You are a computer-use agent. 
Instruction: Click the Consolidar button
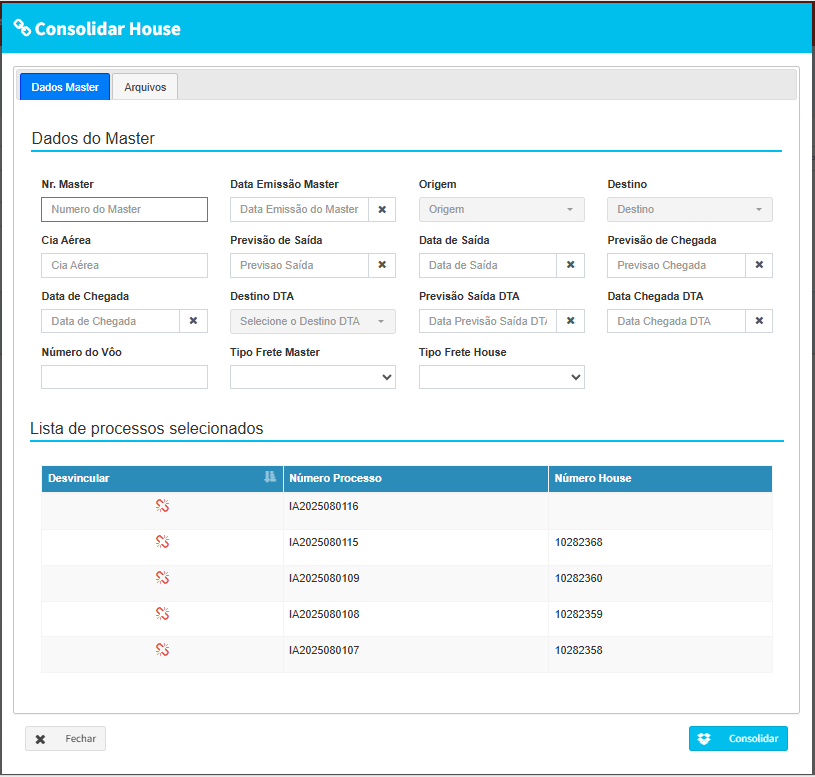click(738, 739)
